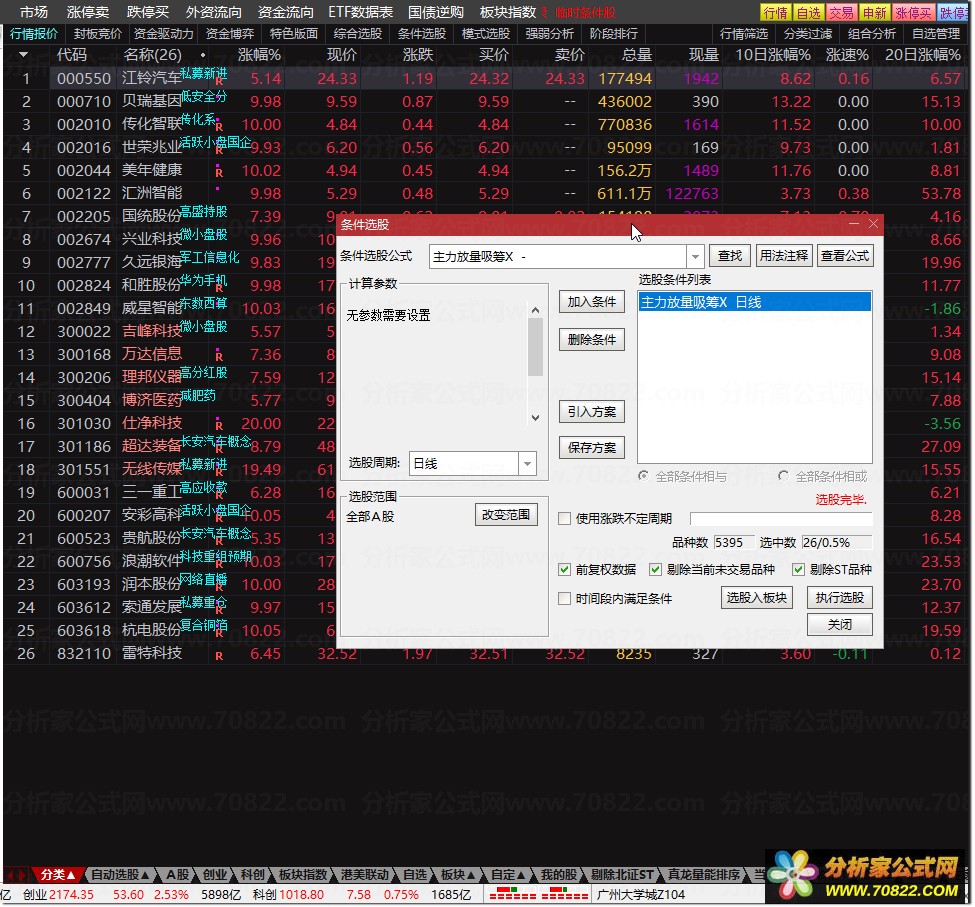
Task: Click the 行情 yellow toolbar button
Action: (775, 12)
